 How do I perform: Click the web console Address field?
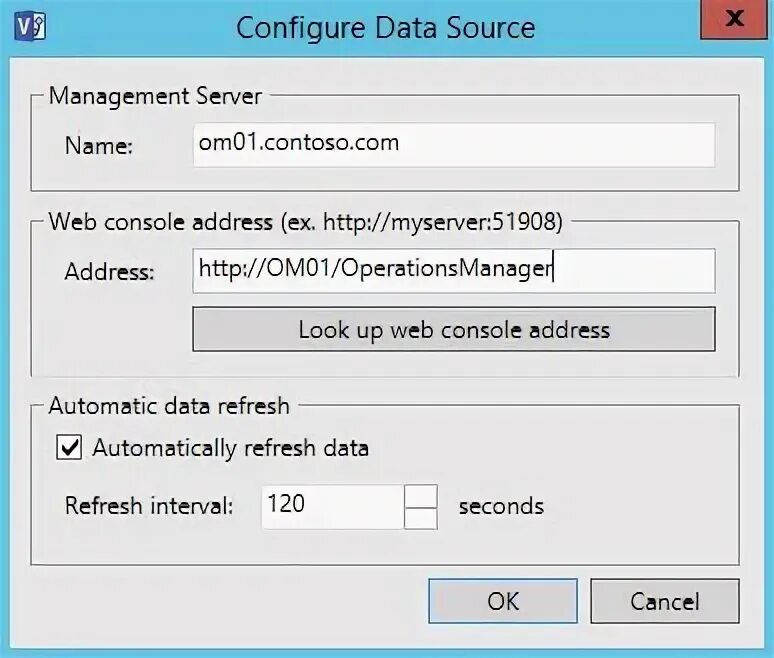454,270
